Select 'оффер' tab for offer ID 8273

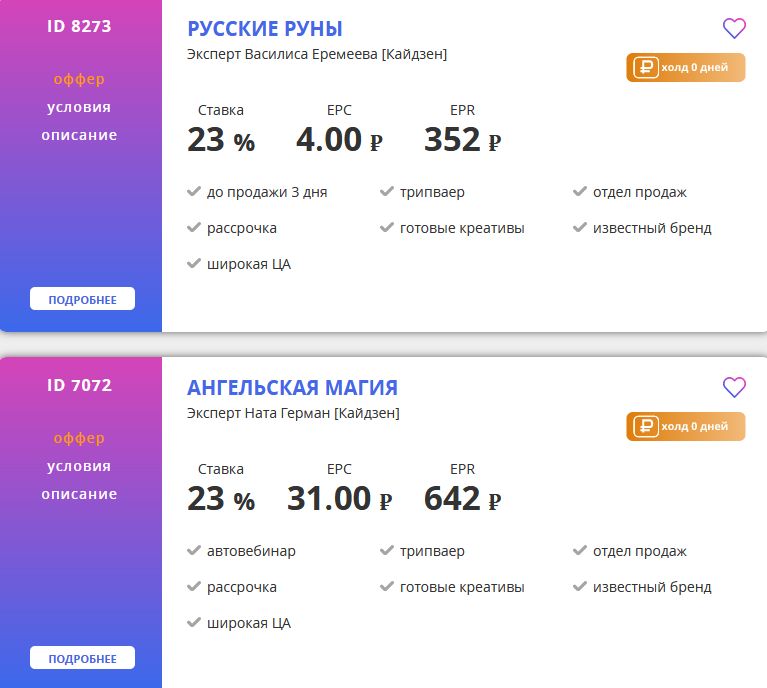click(x=79, y=79)
